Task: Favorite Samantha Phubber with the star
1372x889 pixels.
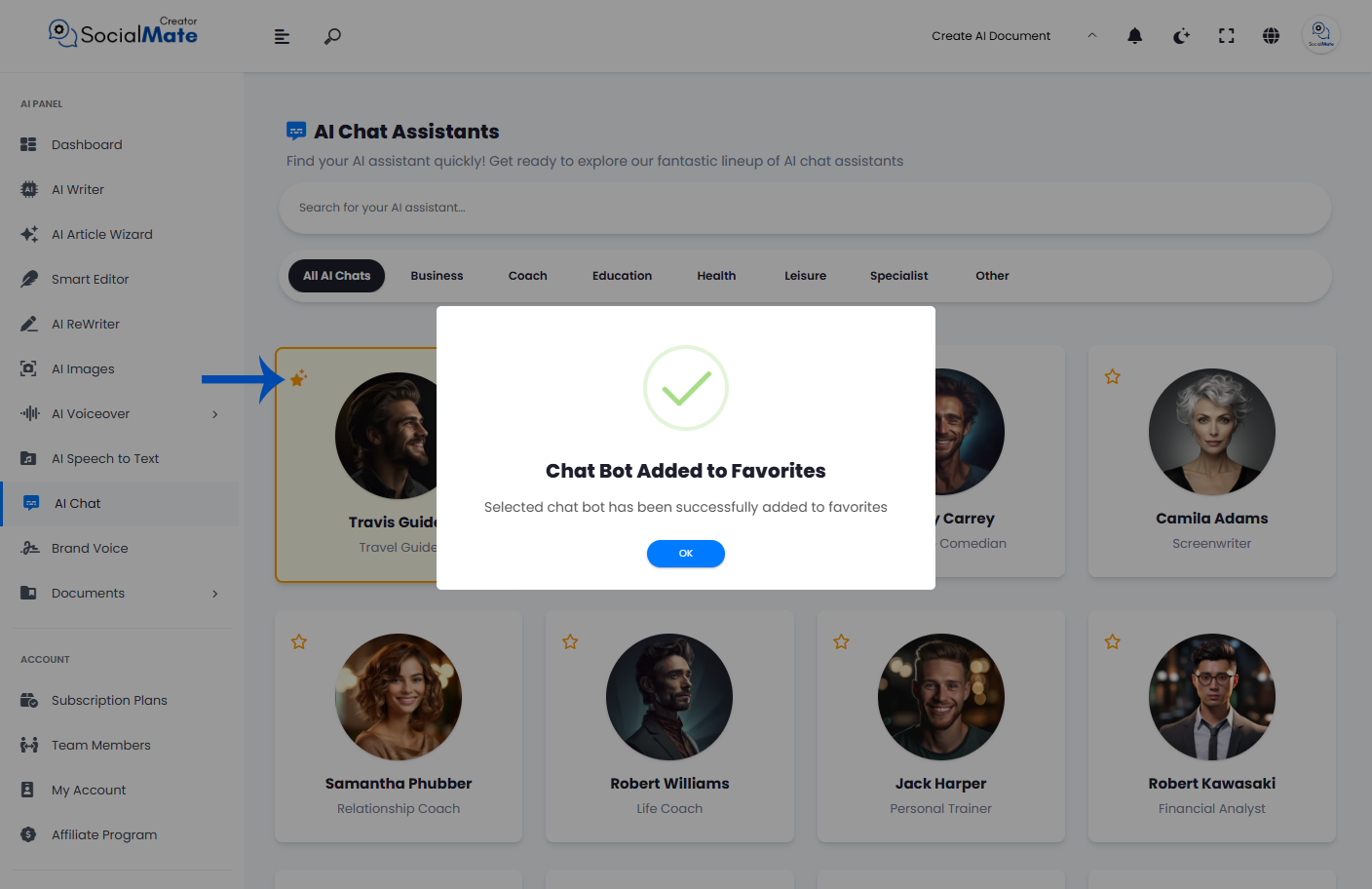Action: click(299, 641)
